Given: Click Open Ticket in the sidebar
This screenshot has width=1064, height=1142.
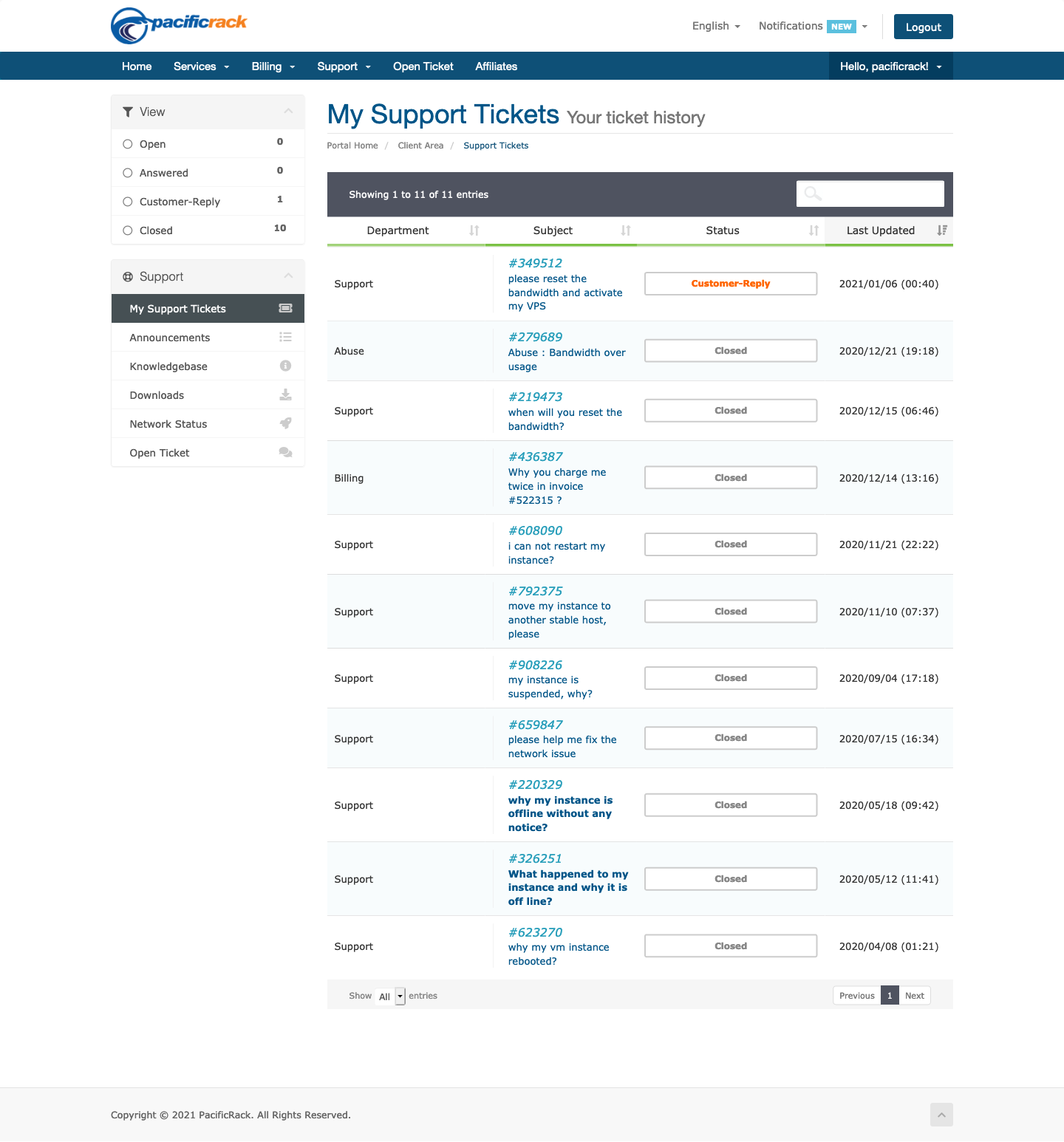Looking at the screenshot, I should click(208, 453).
